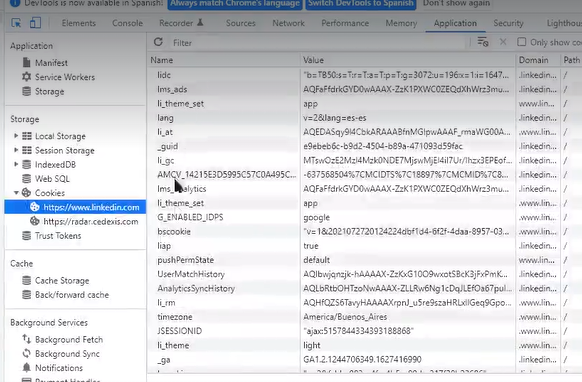Viewport: 582px width, 382px height.
Task: Sort by the Name column header
Action: click(x=224, y=60)
